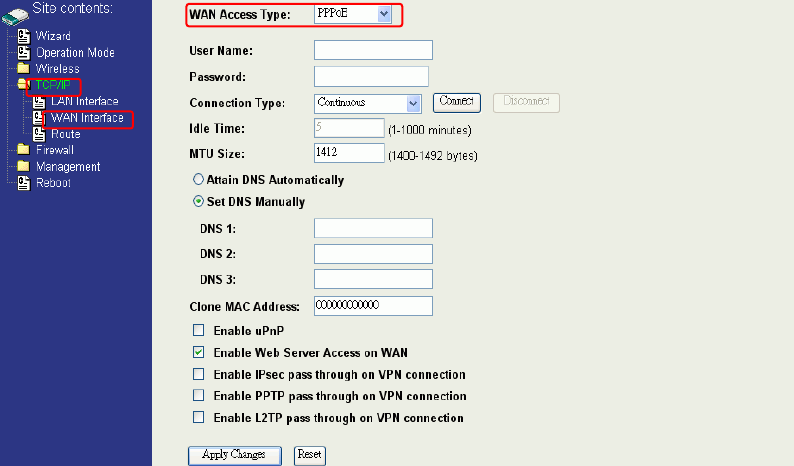
Task: Click the Operation Mode page icon
Action: (x=24, y=52)
